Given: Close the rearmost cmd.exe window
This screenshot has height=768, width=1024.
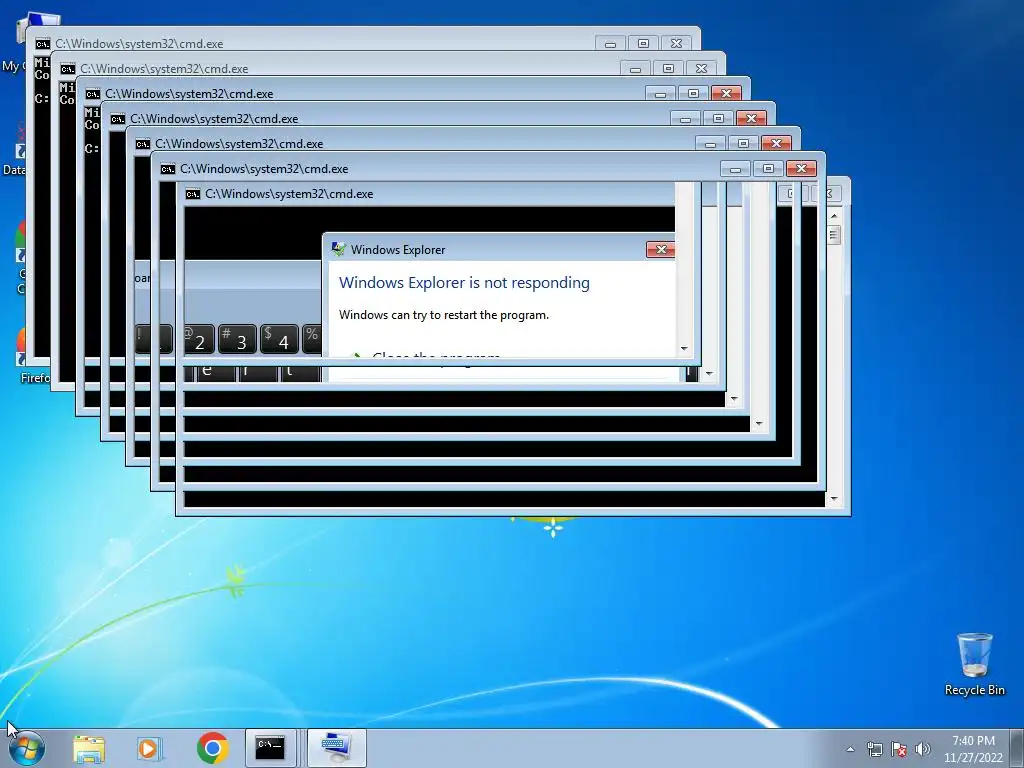Looking at the screenshot, I should coord(677,43).
